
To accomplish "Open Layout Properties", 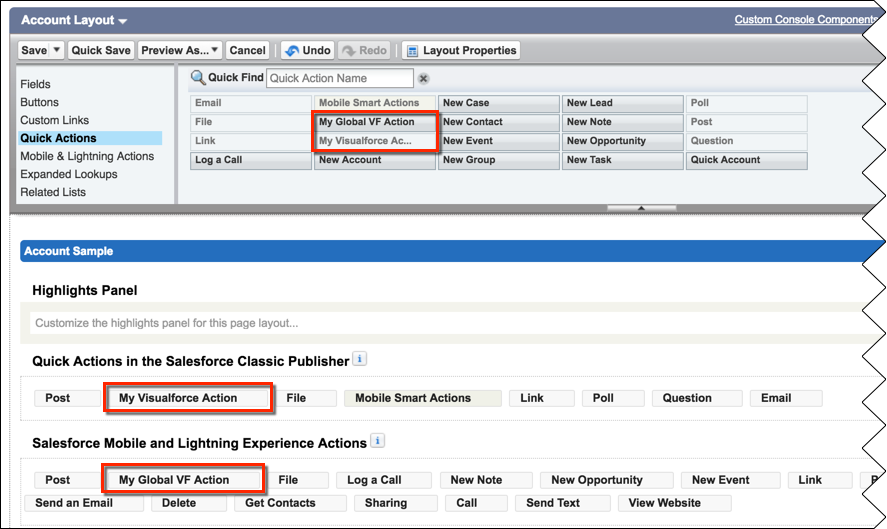I will click(461, 50).
